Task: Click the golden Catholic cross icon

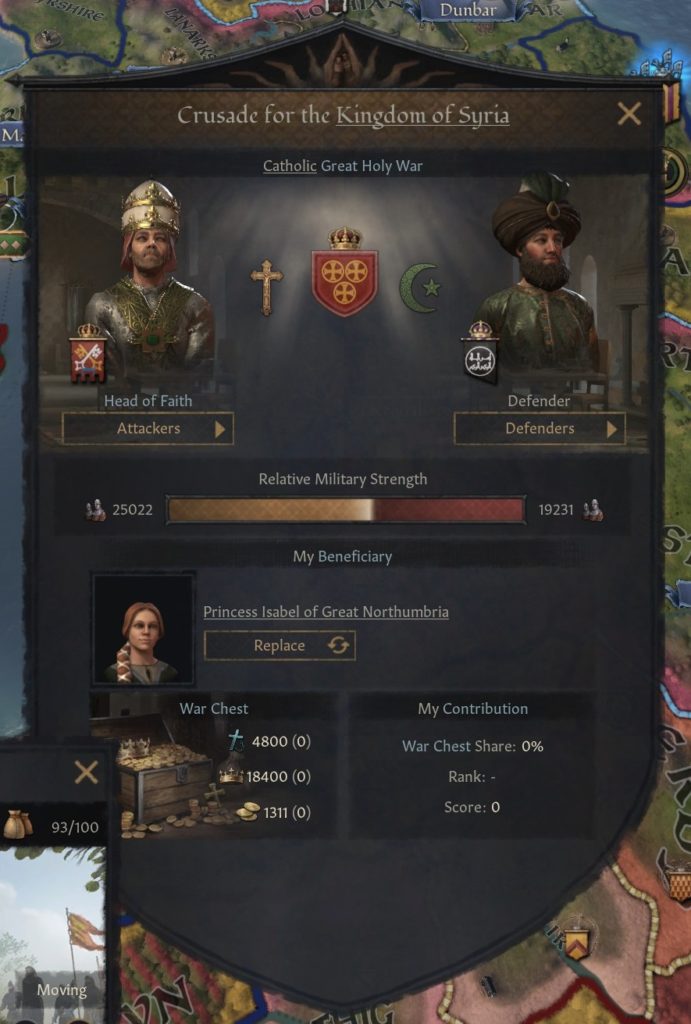Action: [x=266, y=287]
